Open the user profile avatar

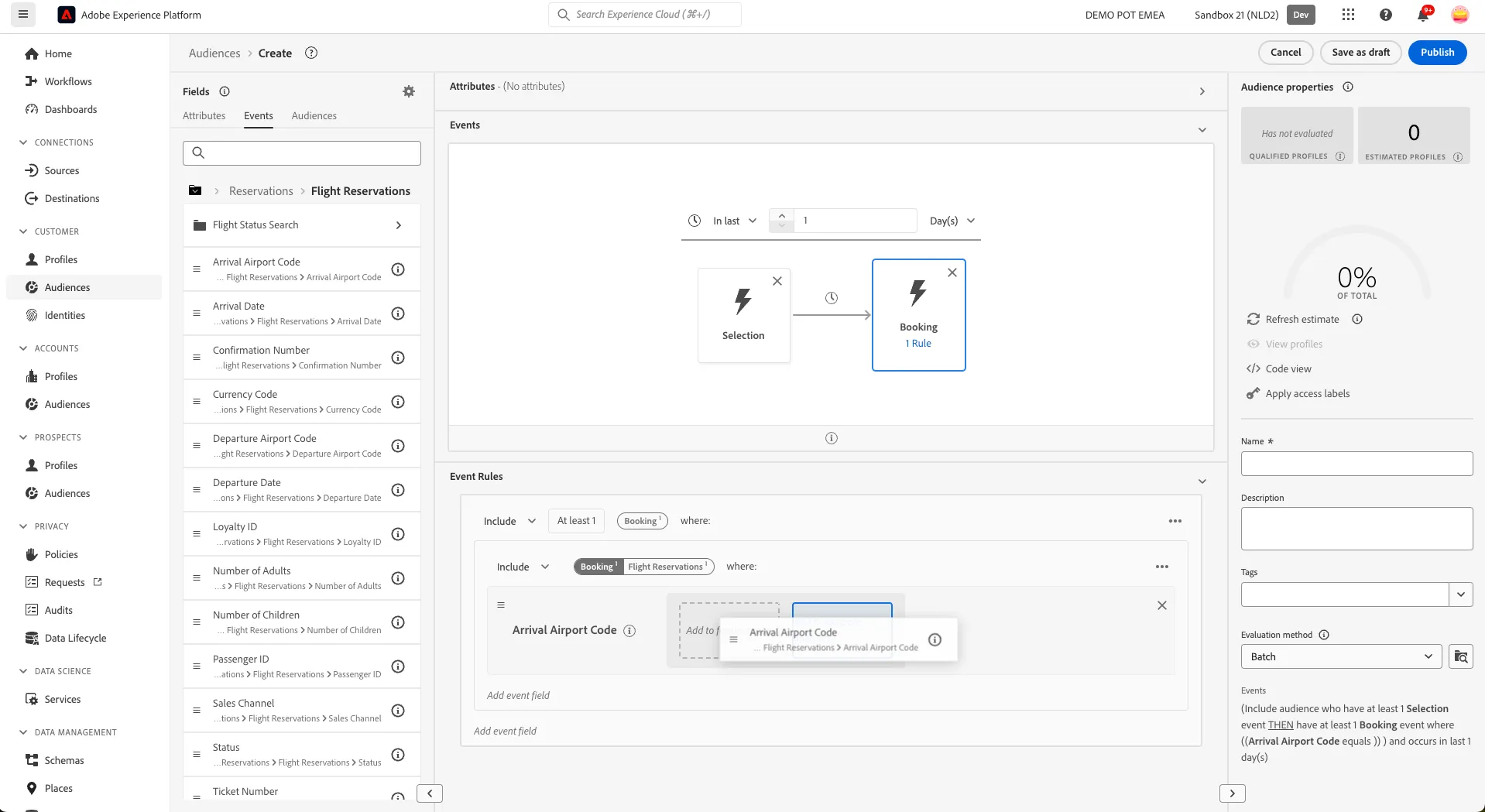pyautogui.click(x=1459, y=15)
